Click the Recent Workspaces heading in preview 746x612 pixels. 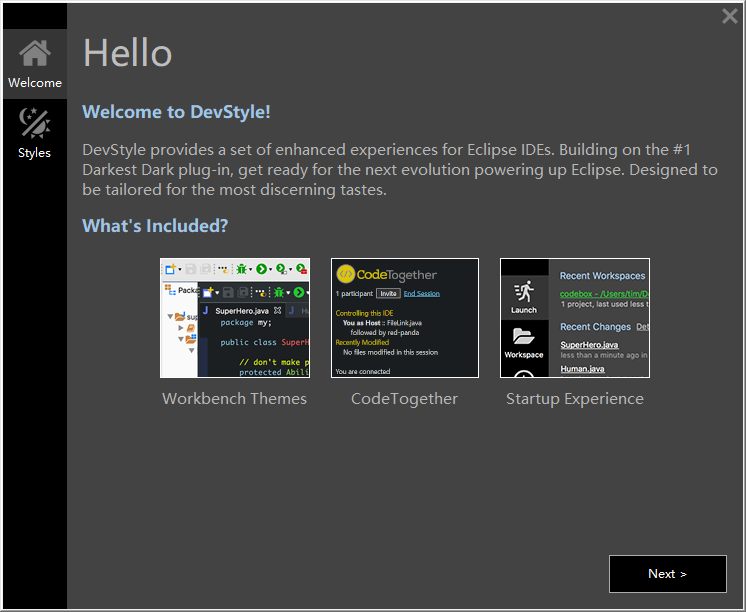[602, 276]
